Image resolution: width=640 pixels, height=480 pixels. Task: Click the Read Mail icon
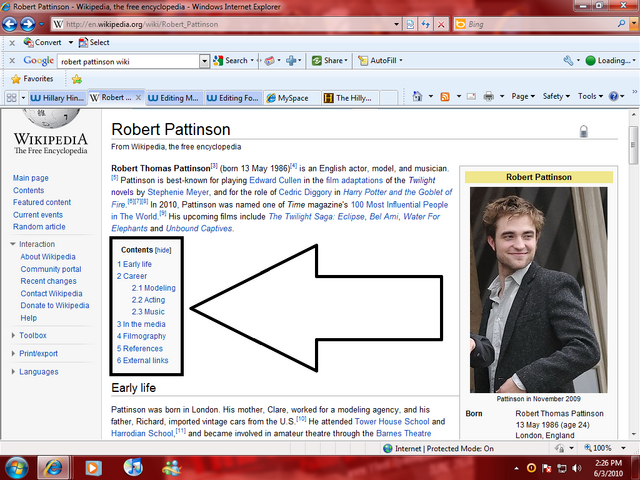[x=471, y=96]
